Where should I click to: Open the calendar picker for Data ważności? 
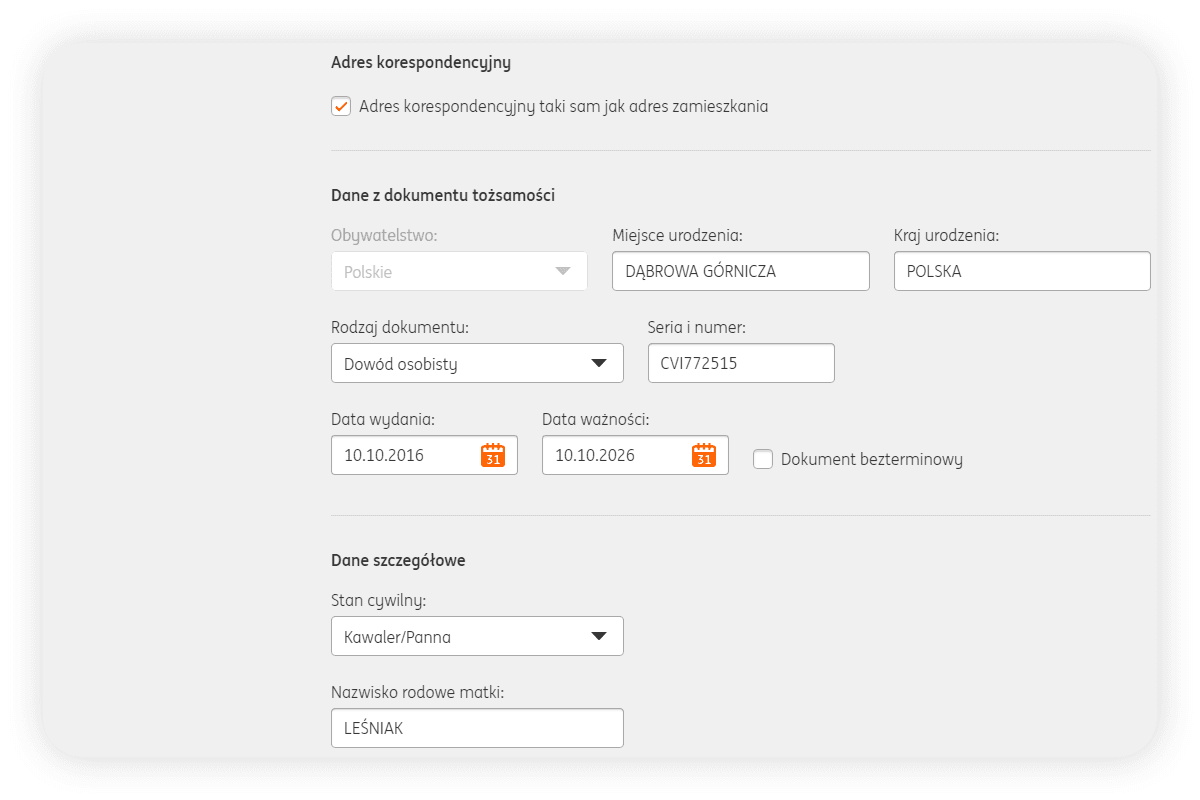[704, 456]
